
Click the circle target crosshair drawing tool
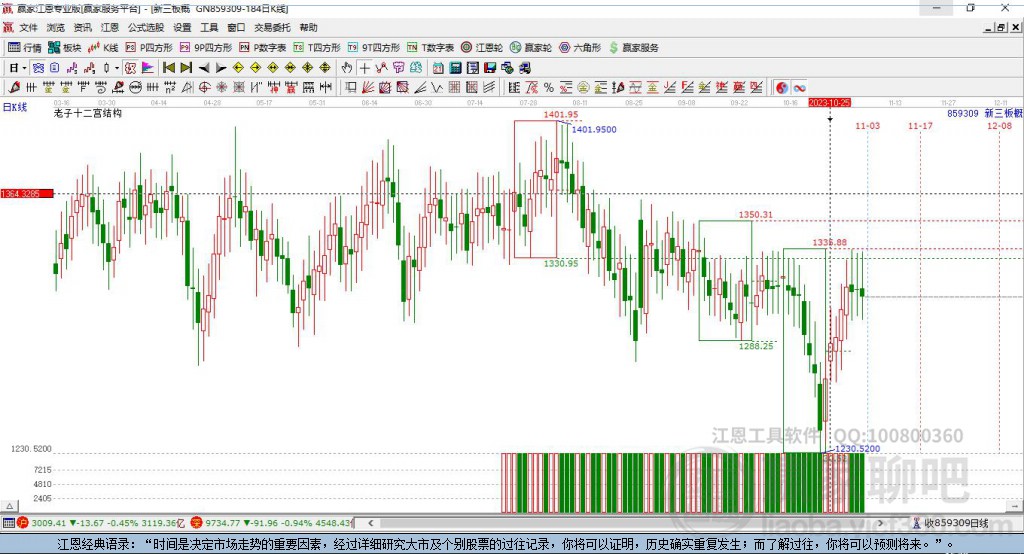click(204, 88)
